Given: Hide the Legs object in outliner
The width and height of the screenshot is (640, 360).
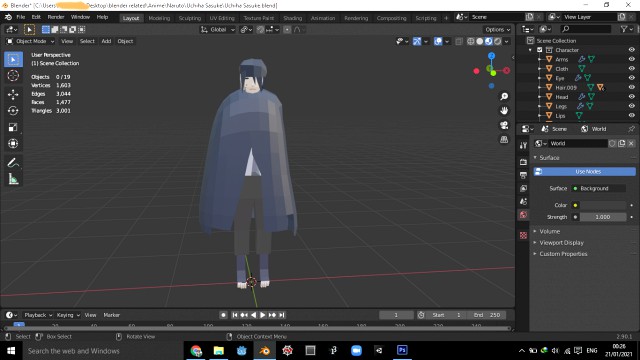Looking at the screenshot, I should 631,106.
